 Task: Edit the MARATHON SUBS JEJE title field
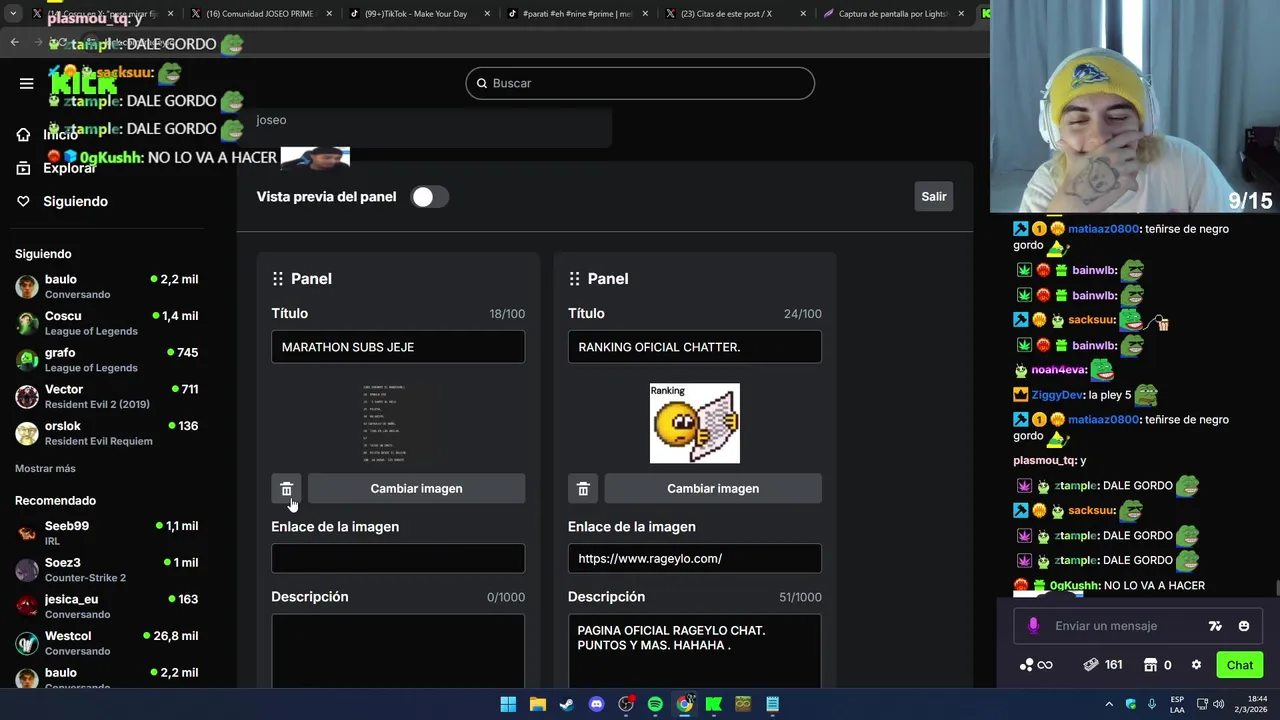[x=398, y=347]
